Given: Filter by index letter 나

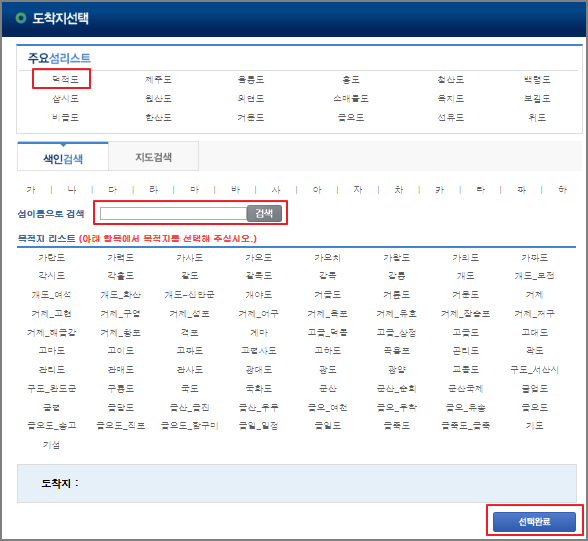Looking at the screenshot, I should coord(72,190).
